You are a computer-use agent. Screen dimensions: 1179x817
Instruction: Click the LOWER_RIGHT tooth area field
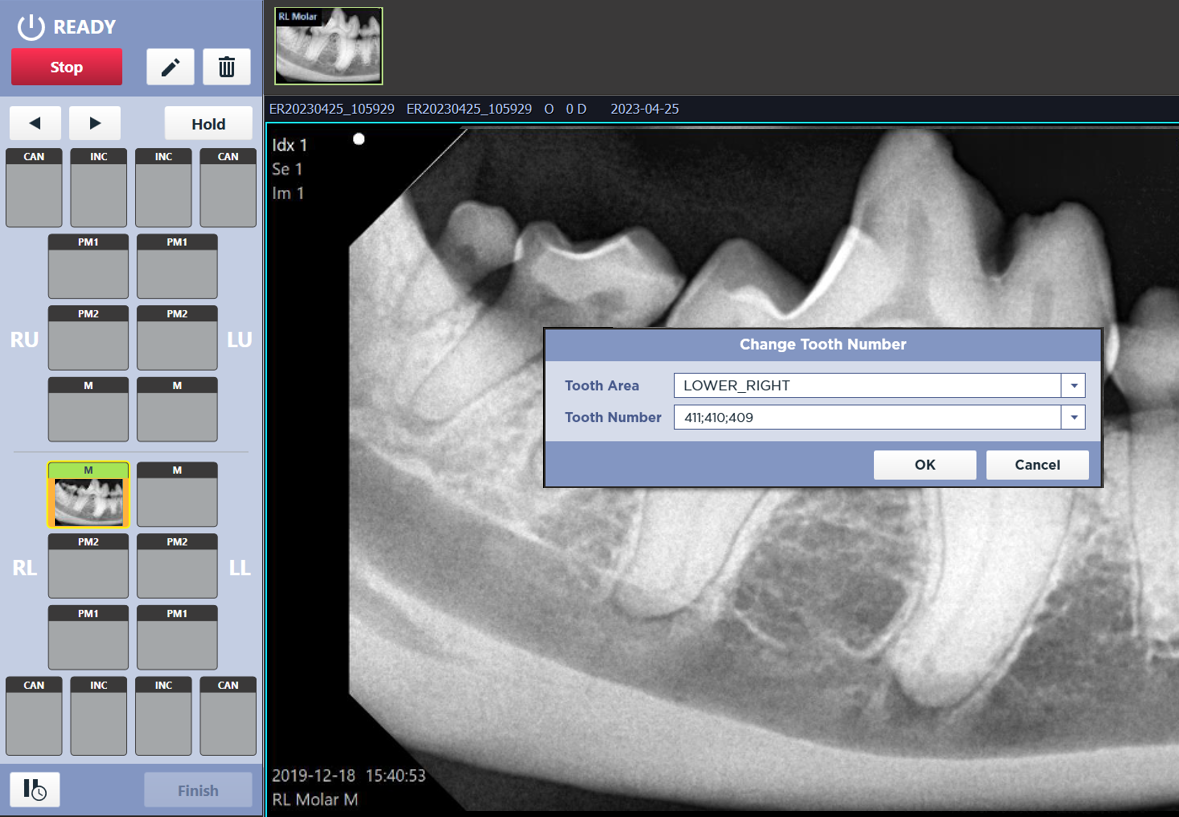[x=866, y=386]
